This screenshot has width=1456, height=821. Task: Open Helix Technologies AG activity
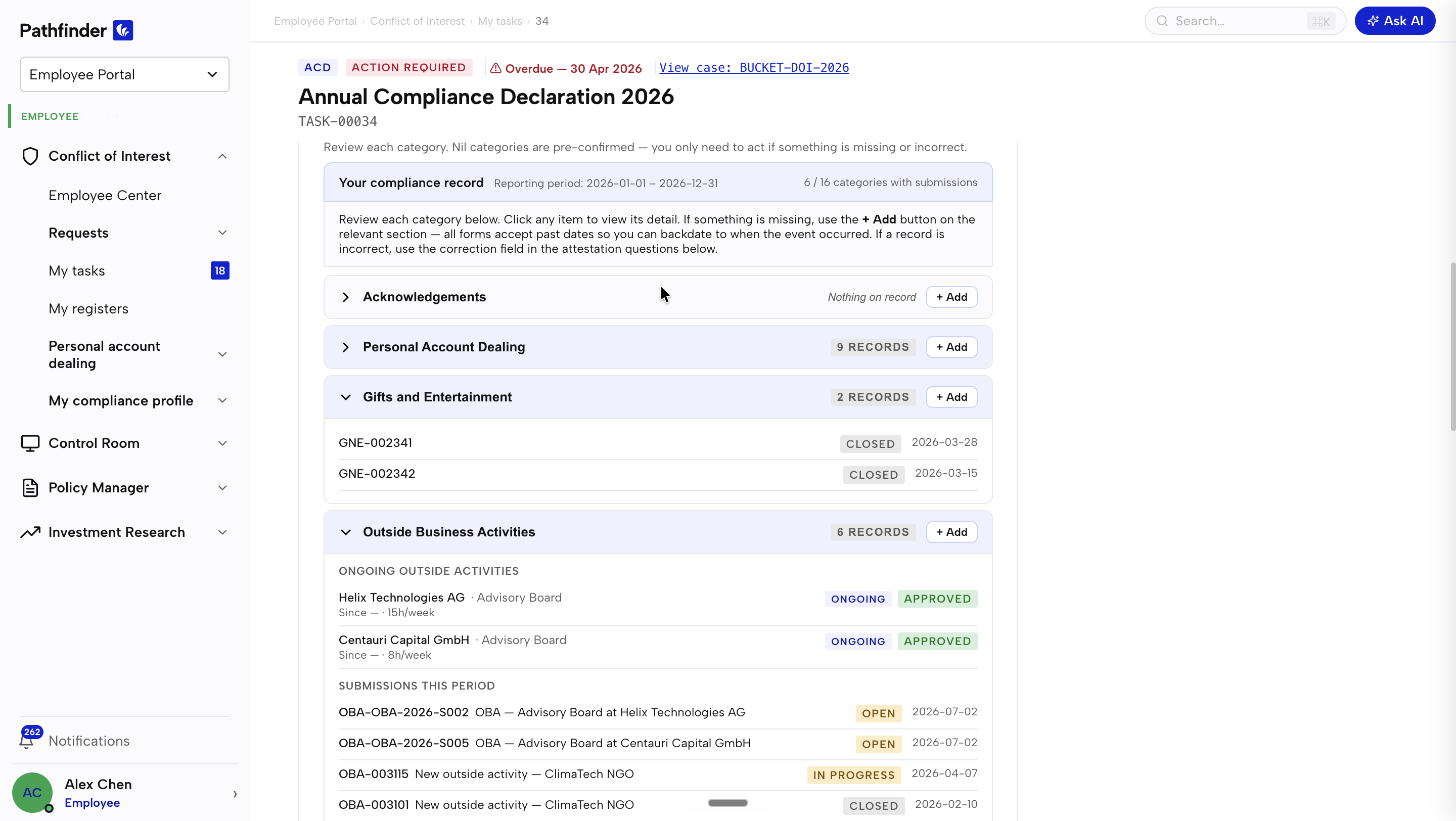pos(658,605)
